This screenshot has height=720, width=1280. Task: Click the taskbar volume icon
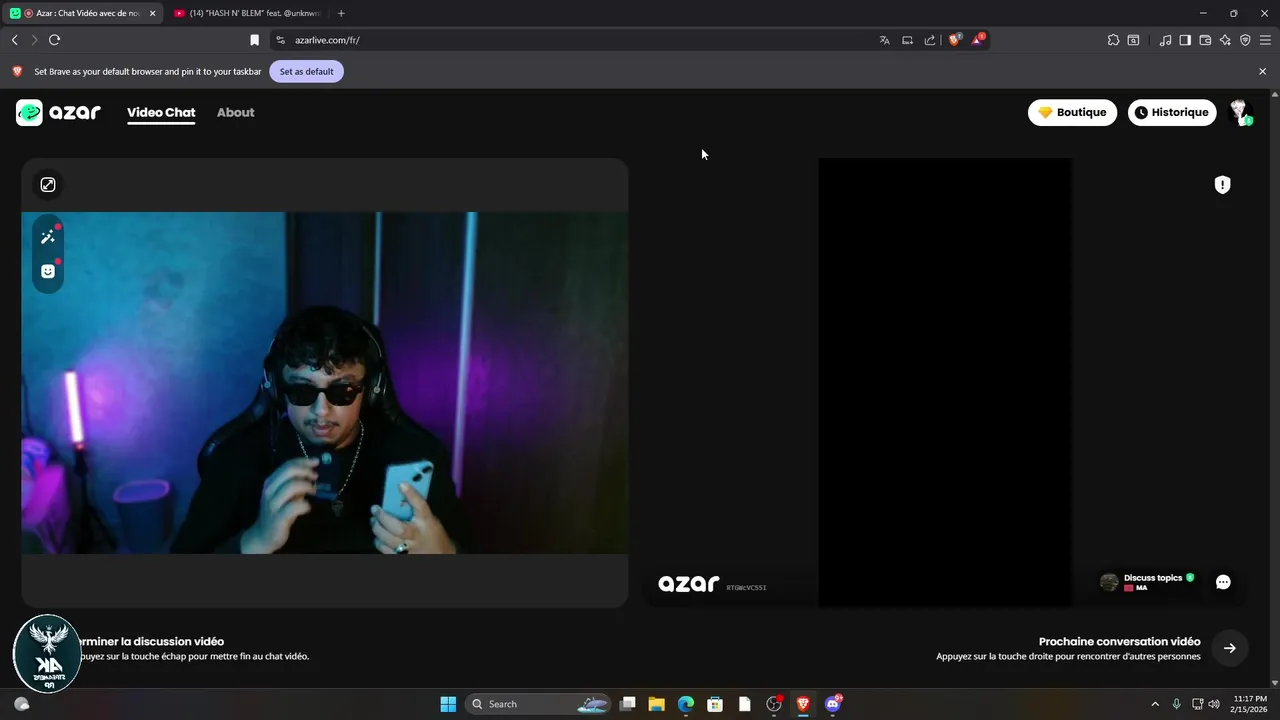(1214, 704)
